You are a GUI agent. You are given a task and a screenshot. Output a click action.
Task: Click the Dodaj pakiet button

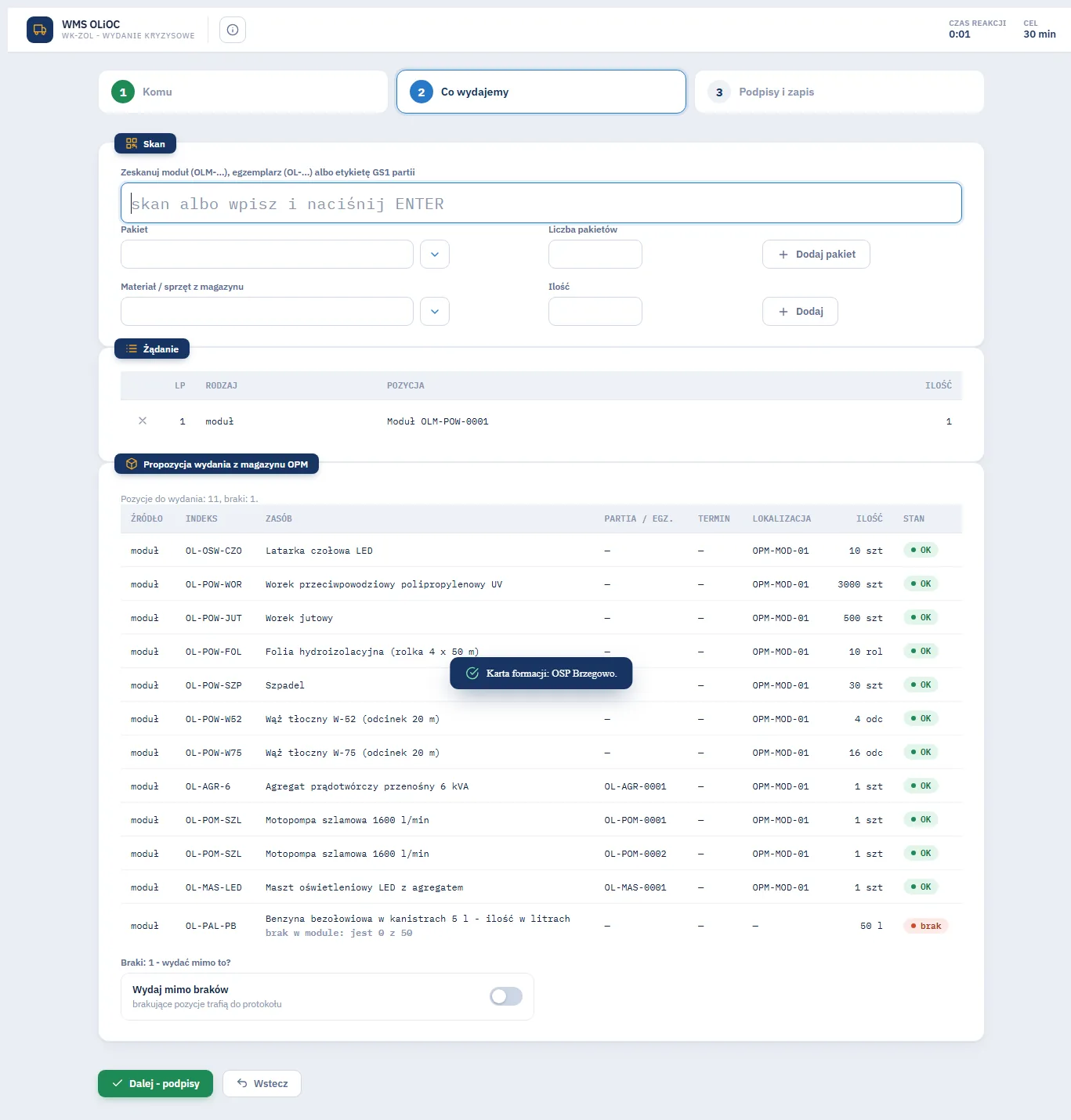(816, 255)
